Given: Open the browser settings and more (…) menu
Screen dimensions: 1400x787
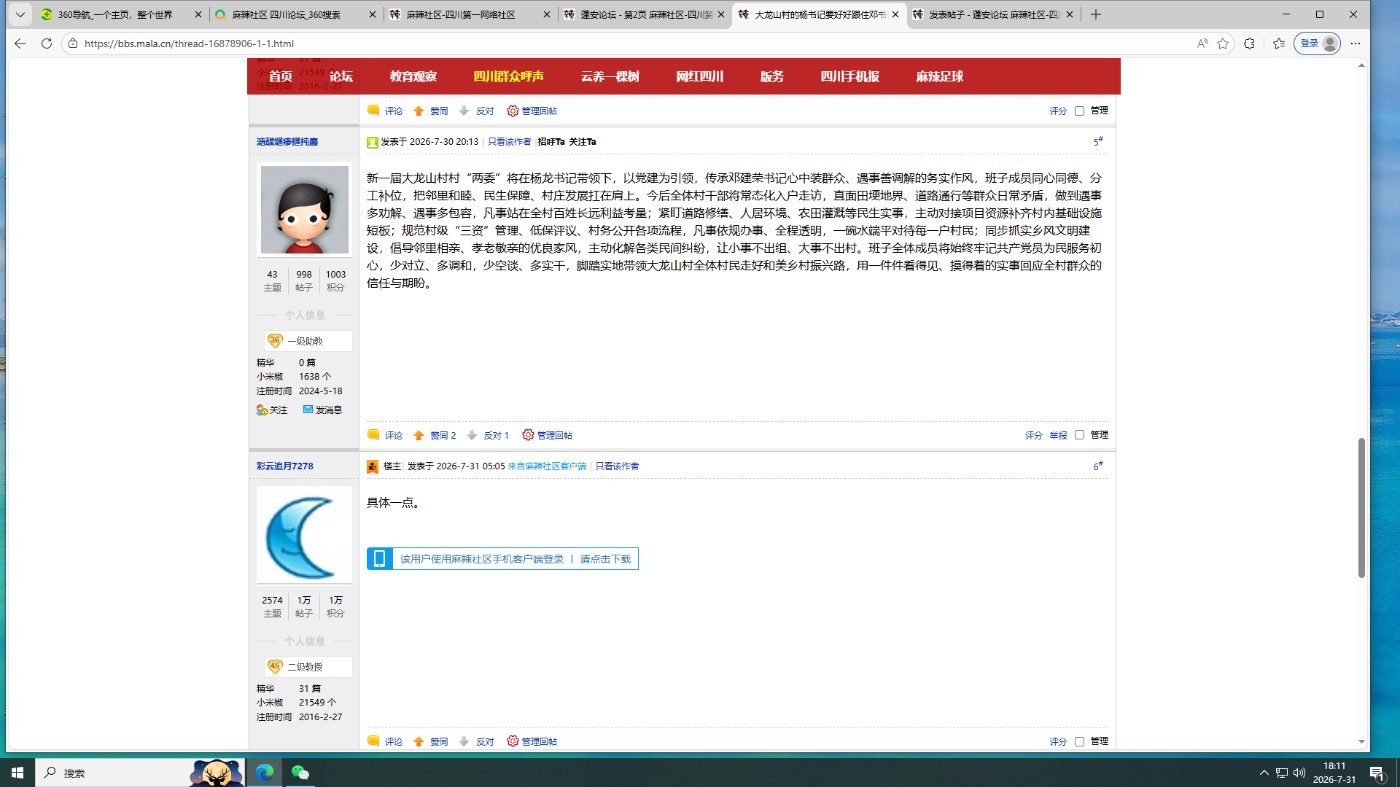Looking at the screenshot, I should click(x=1356, y=44).
